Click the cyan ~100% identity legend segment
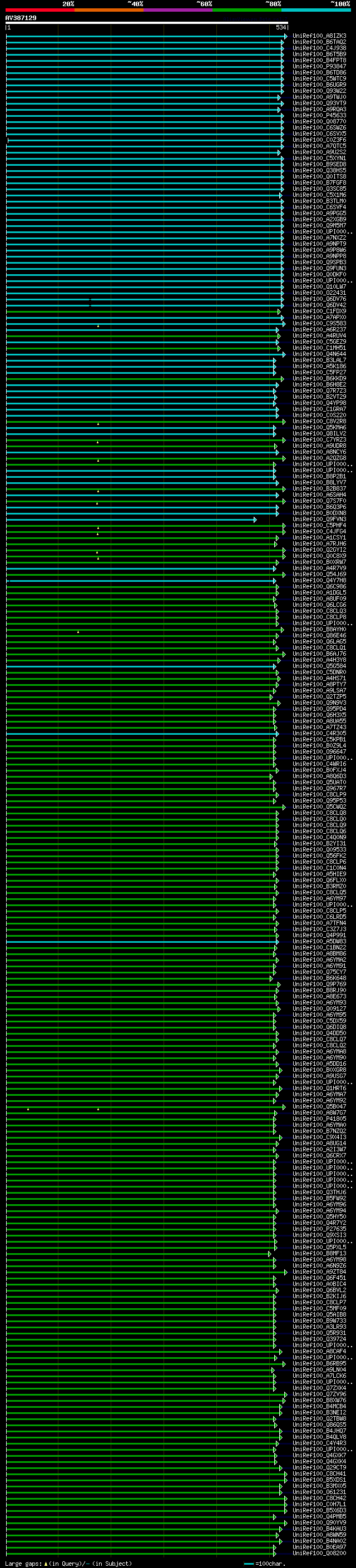Image resolution: width=356 pixels, height=1568 pixels. [x=317, y=10]
